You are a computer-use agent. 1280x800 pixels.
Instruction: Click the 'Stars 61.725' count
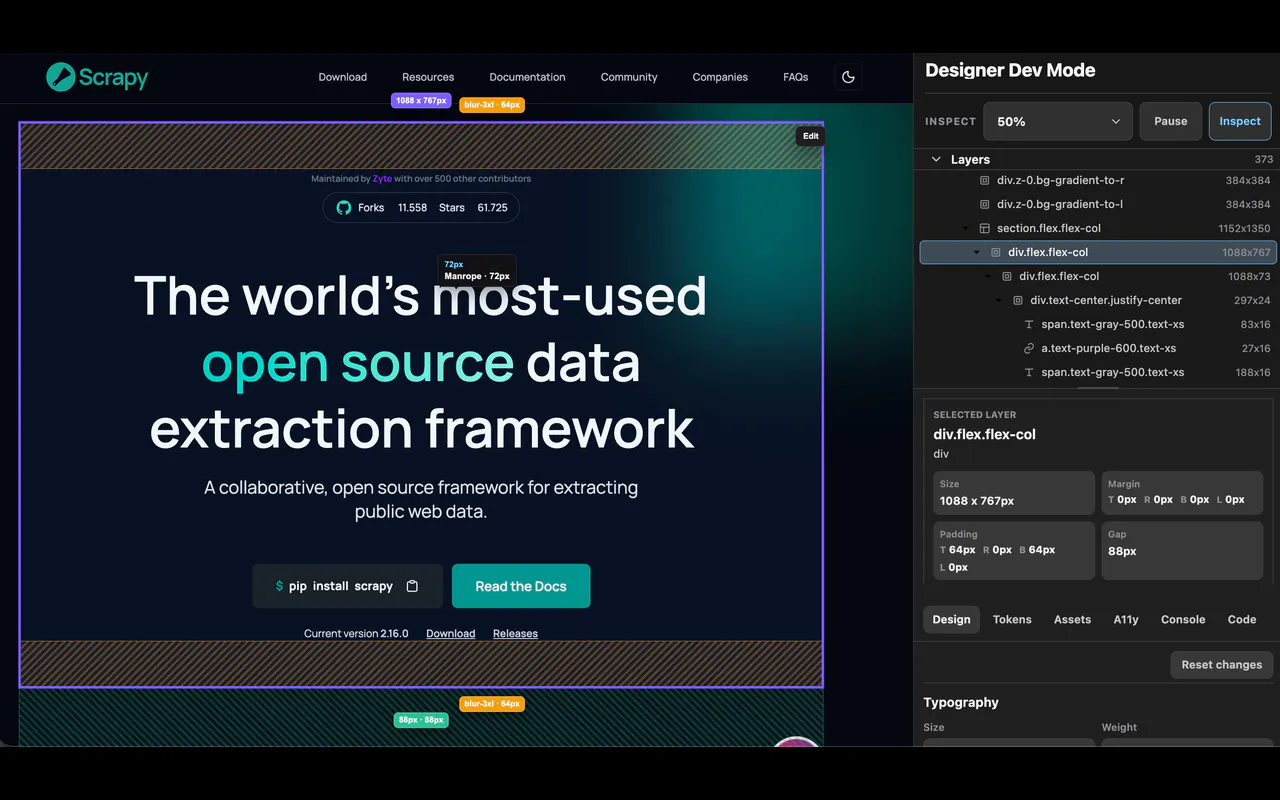(x=473, y=208)
